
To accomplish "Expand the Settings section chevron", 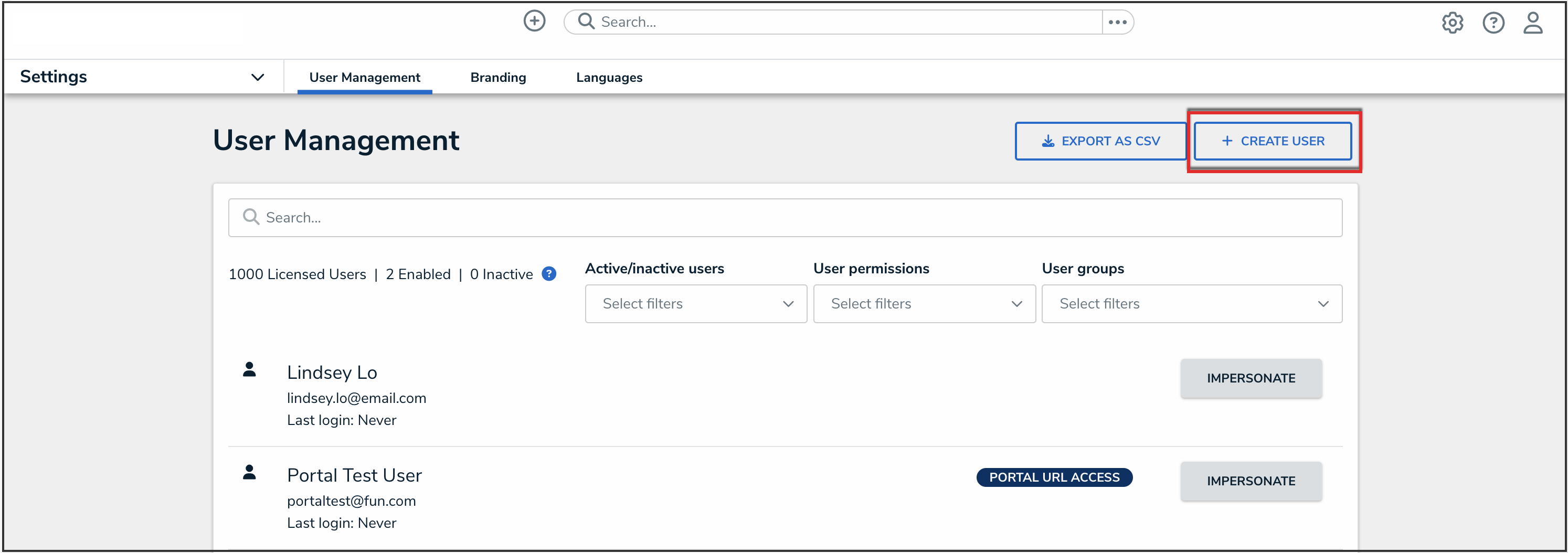I will click(258, 77).
